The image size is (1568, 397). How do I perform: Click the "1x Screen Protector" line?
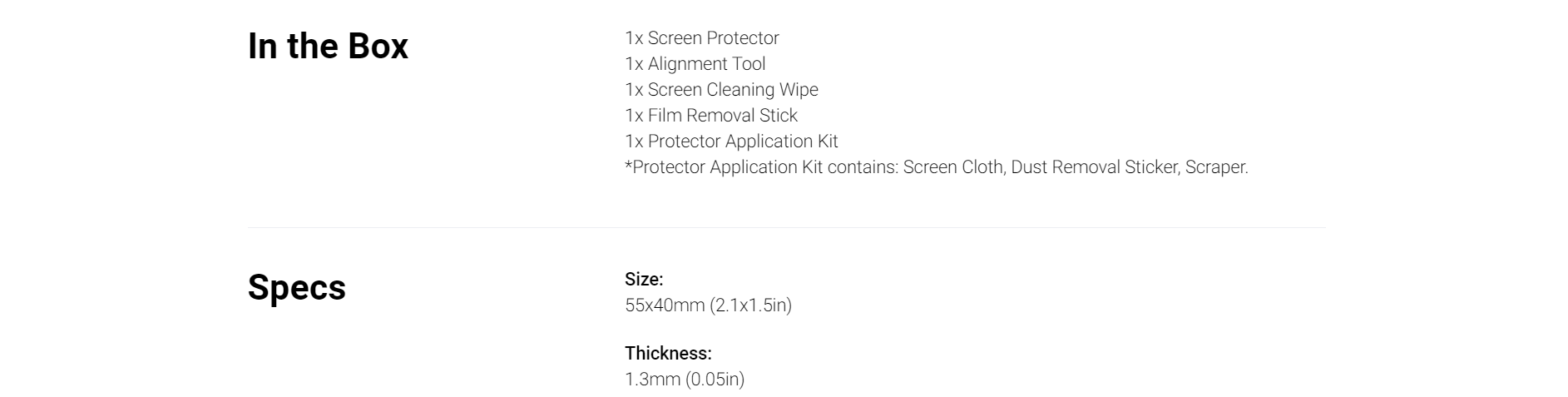tap(701, 38)
